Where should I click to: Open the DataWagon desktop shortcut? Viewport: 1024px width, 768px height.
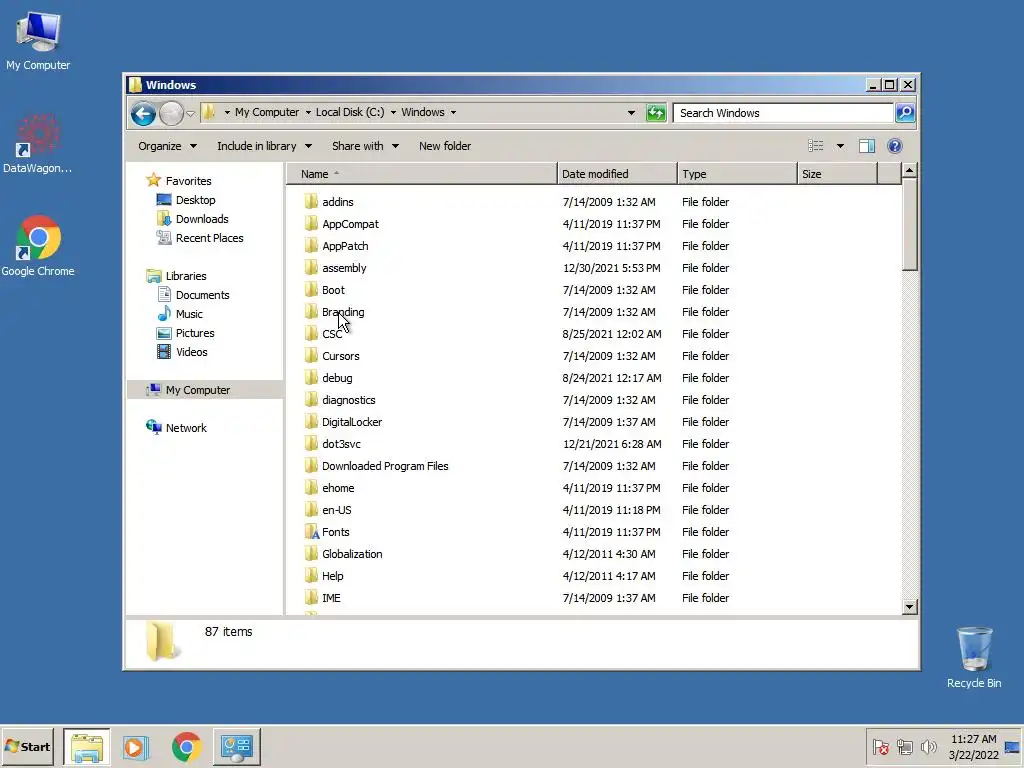[37, 144]
